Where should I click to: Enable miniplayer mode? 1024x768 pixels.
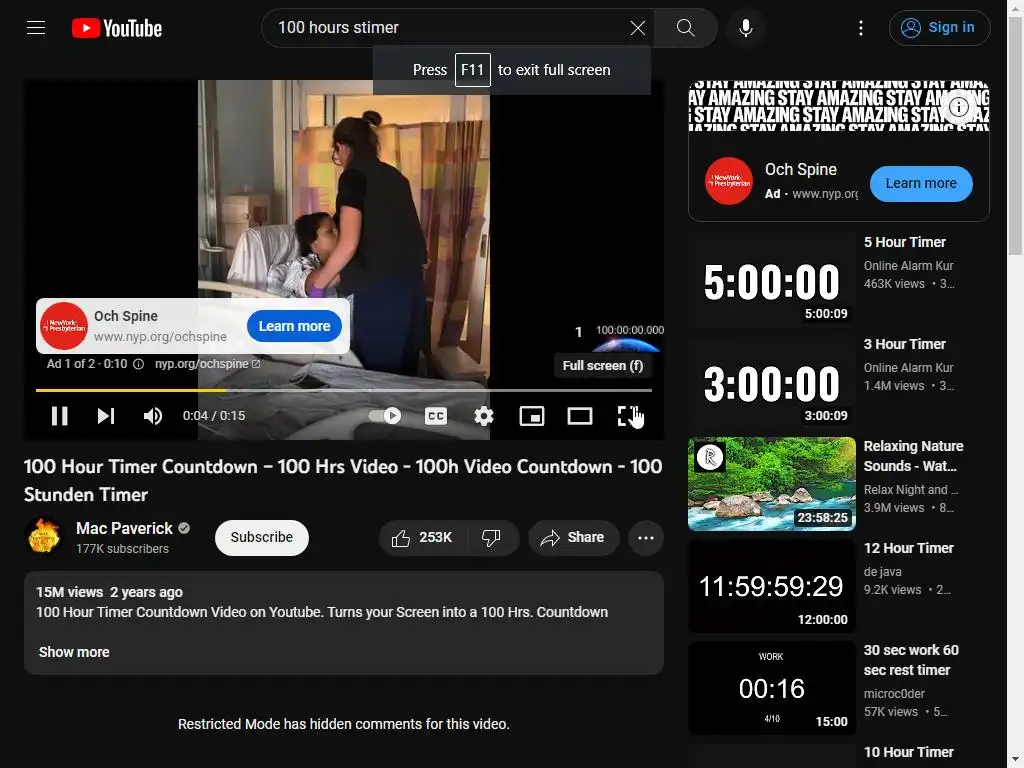click(x=532, y=416)
